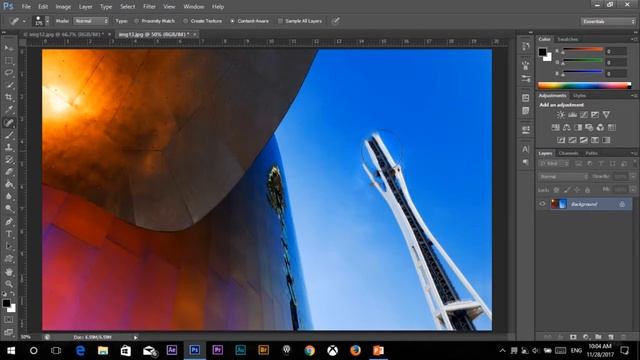
Task: Select the Horizontal Type tool
Action: pos(9,234)
